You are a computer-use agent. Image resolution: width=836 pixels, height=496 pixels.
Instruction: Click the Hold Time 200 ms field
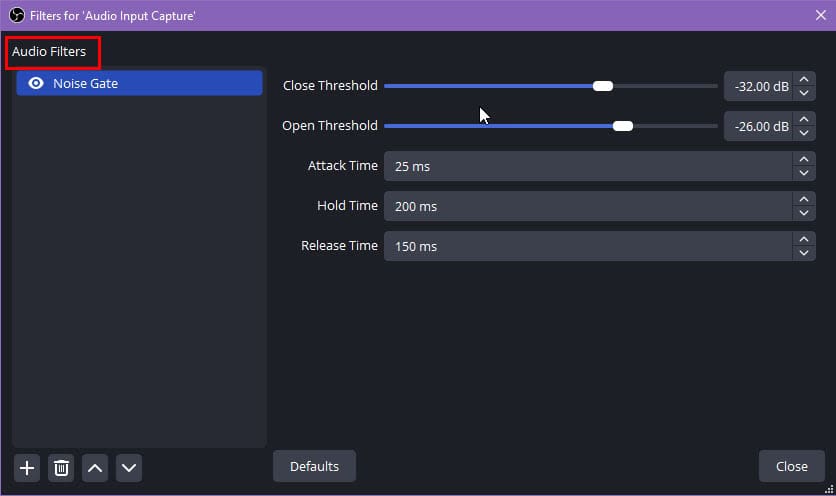tap(588, 206)
